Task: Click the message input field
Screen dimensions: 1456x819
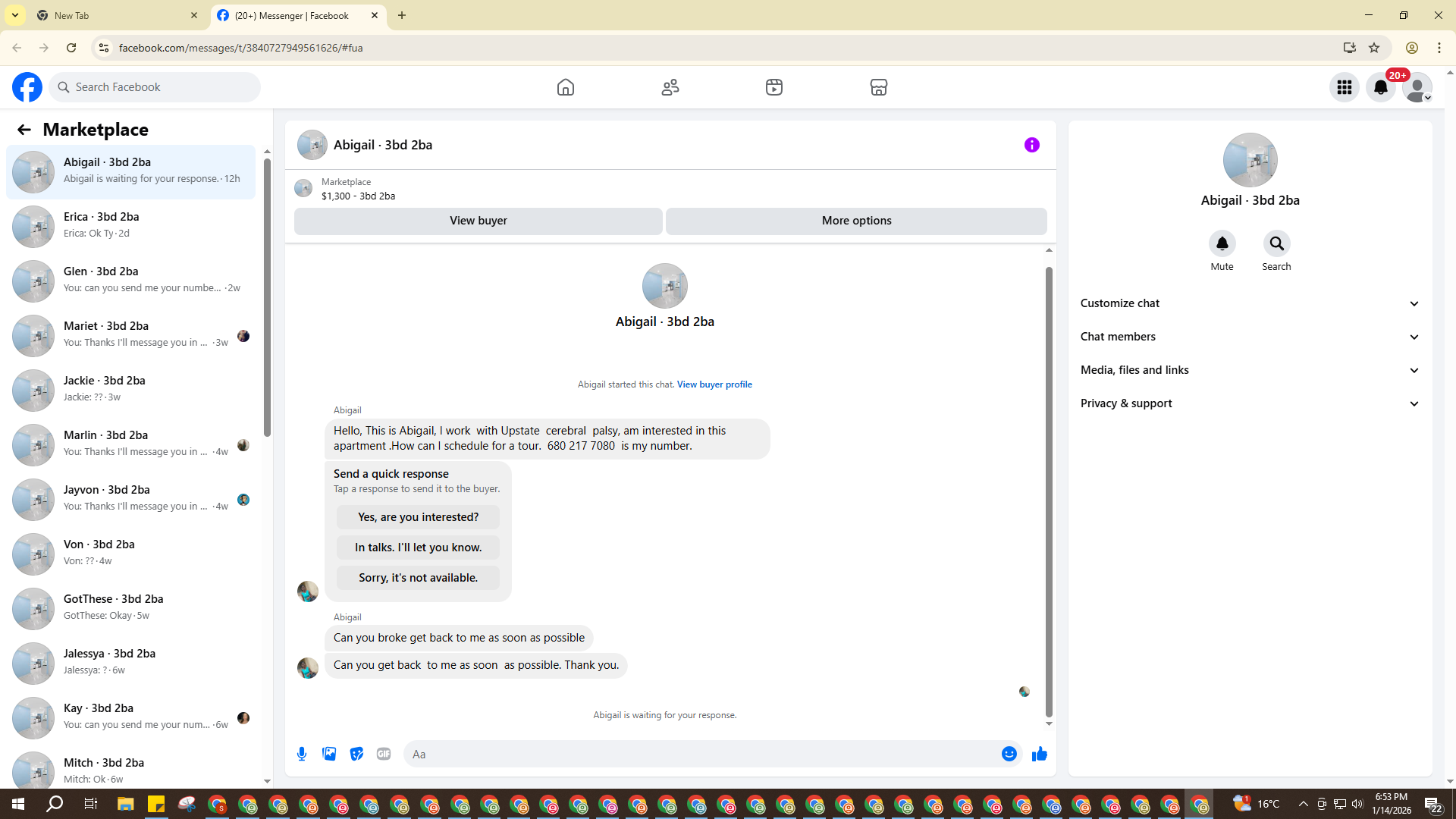Action: (698, 754)
